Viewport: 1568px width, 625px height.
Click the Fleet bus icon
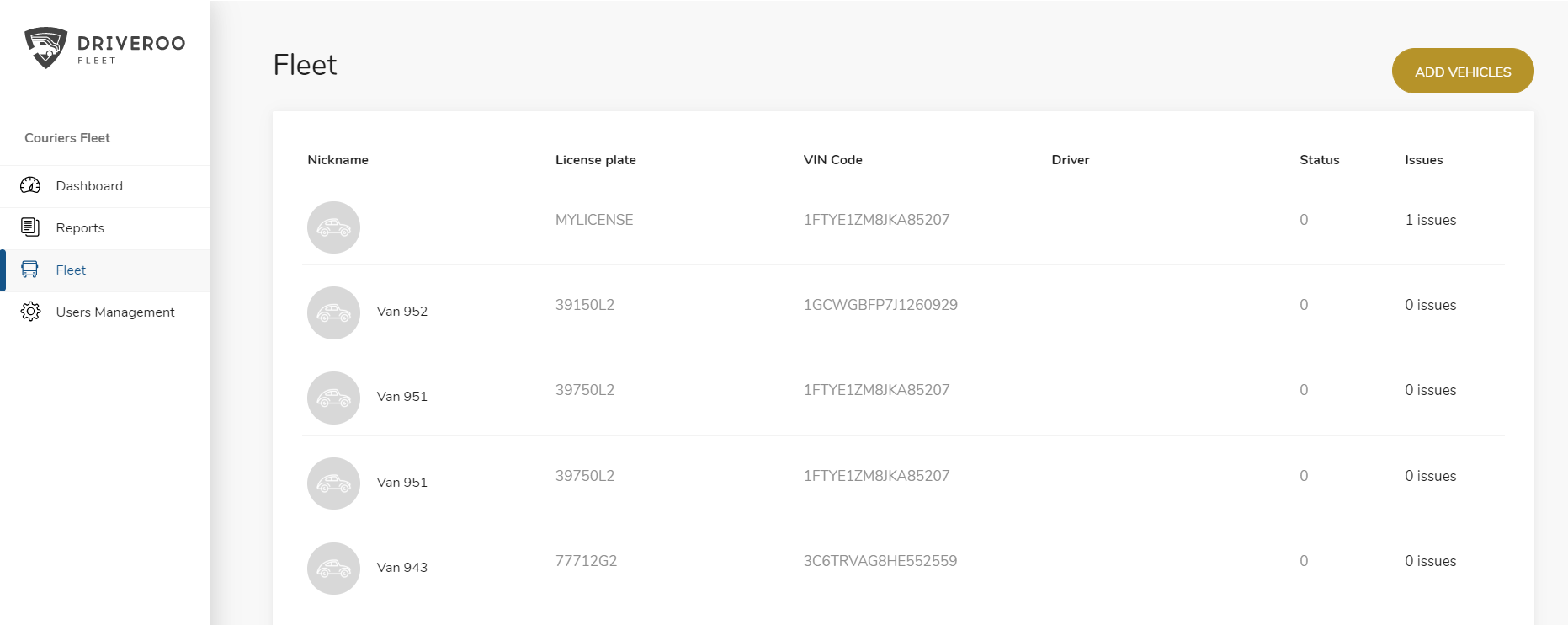coord(30,270)
